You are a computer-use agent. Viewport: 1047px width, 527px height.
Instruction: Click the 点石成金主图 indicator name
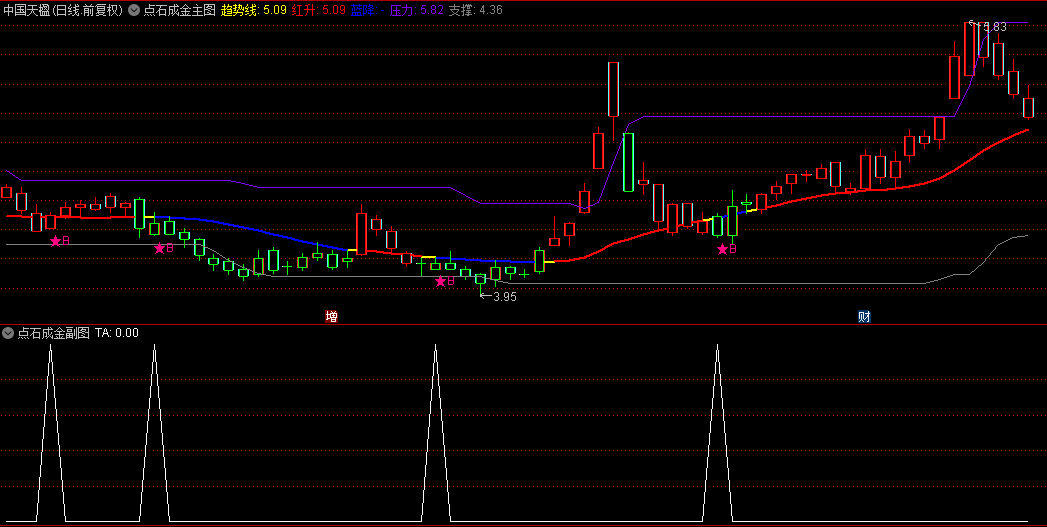pyautogui.click(x=179, y=10)
